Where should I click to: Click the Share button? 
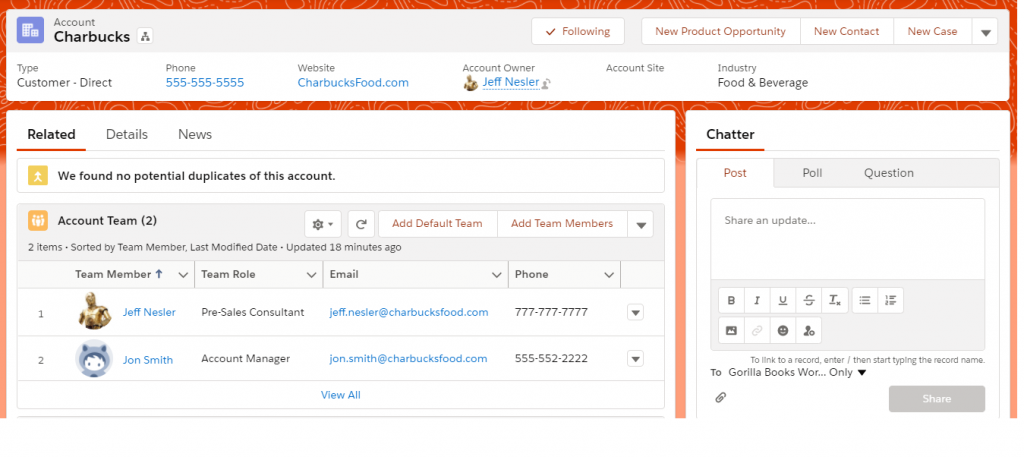coord(937,399)
